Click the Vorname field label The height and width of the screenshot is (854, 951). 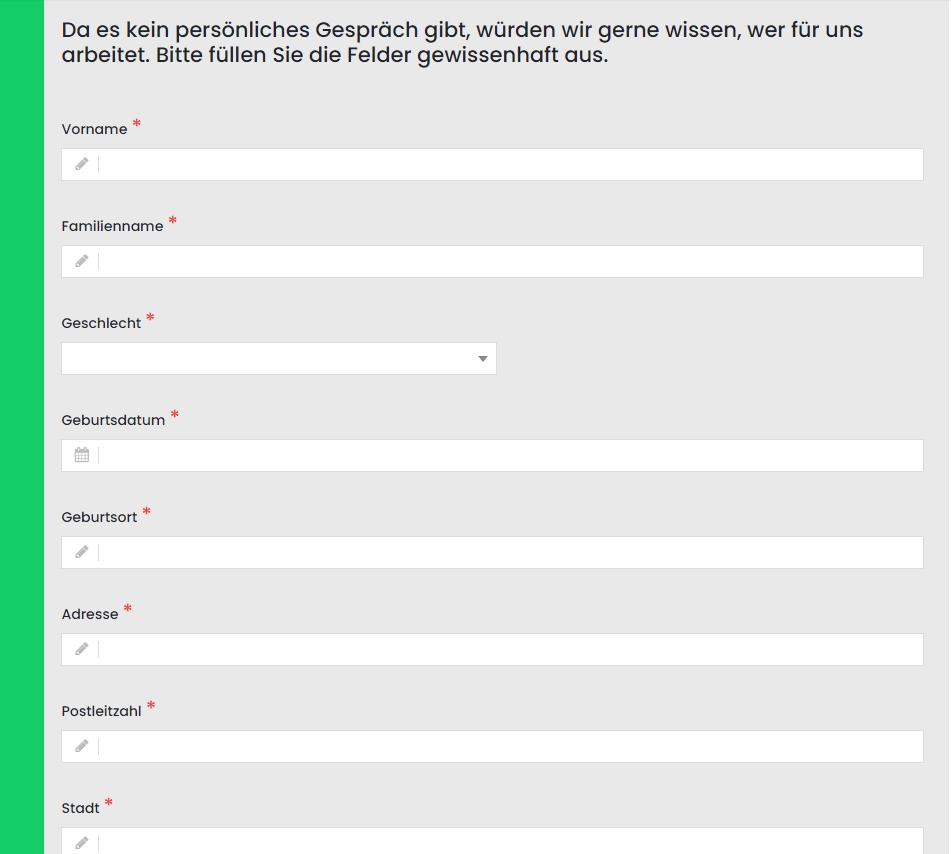[95, 129]
